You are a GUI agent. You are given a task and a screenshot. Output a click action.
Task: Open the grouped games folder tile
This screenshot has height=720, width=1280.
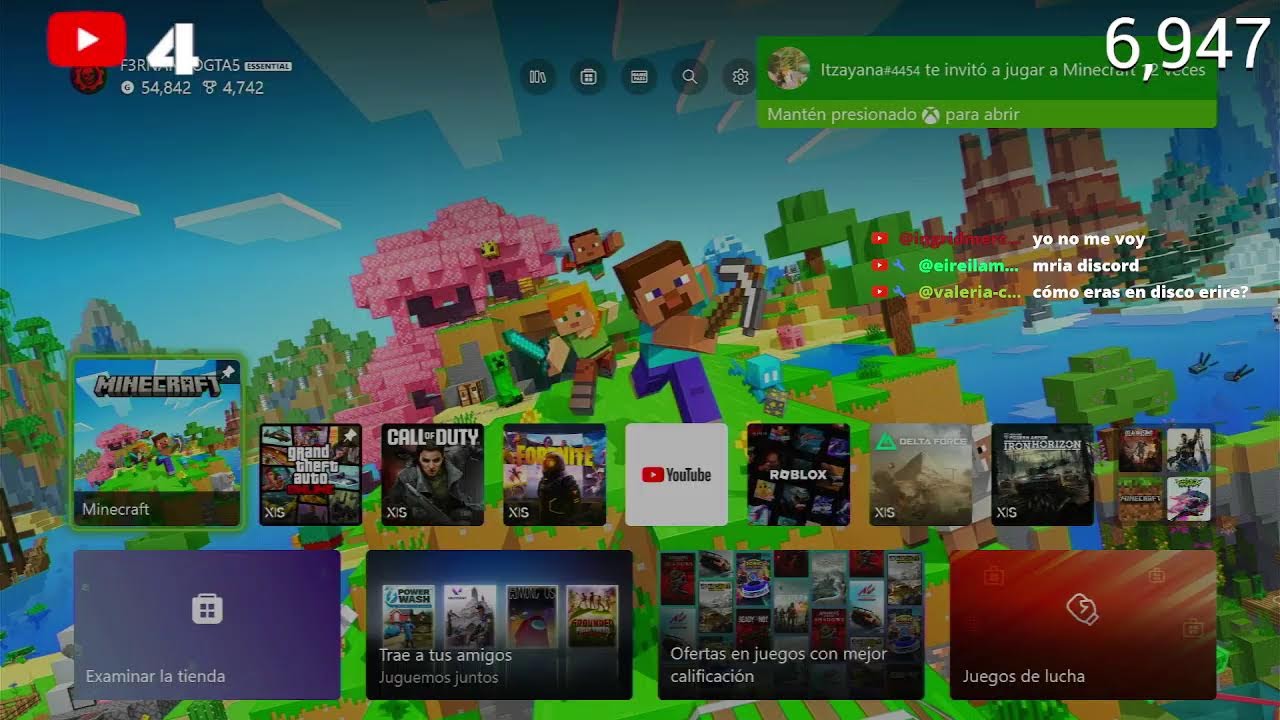point(1164,474)
